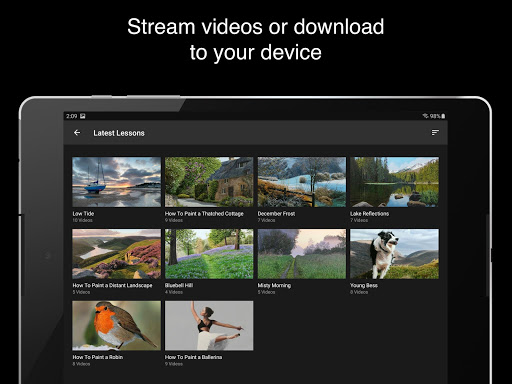Click the How To Paint a Thatched Cottage title
The height and width of the screenshot is (384, 512).
204,214
